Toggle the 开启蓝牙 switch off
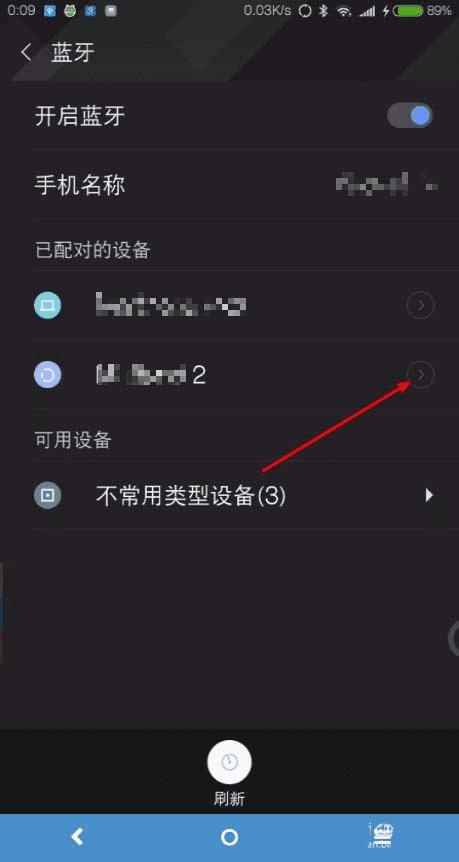The width and height of the screenshot is (459, 862). [x=410, y=116]
